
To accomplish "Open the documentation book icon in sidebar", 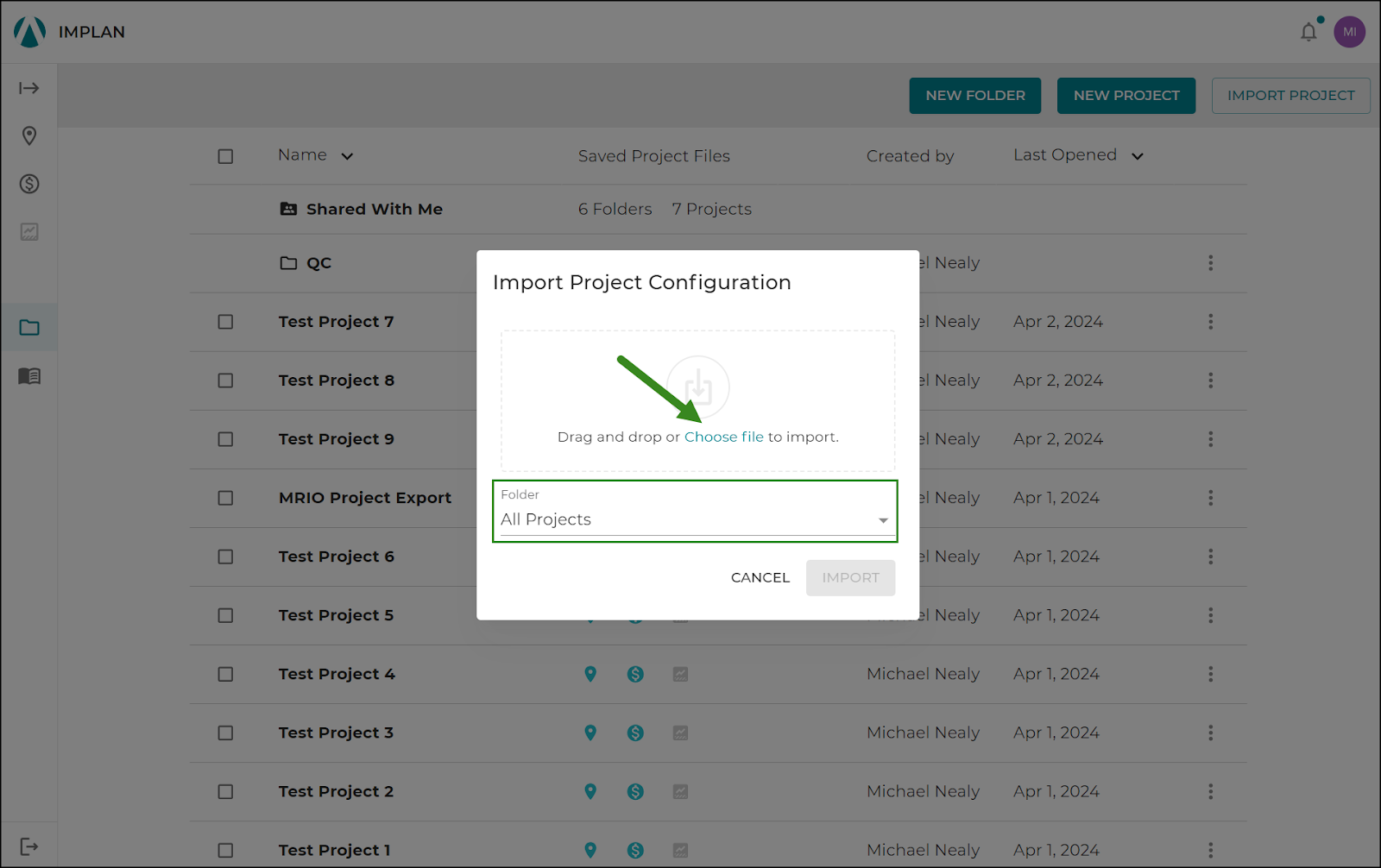I will coord(29,375).
